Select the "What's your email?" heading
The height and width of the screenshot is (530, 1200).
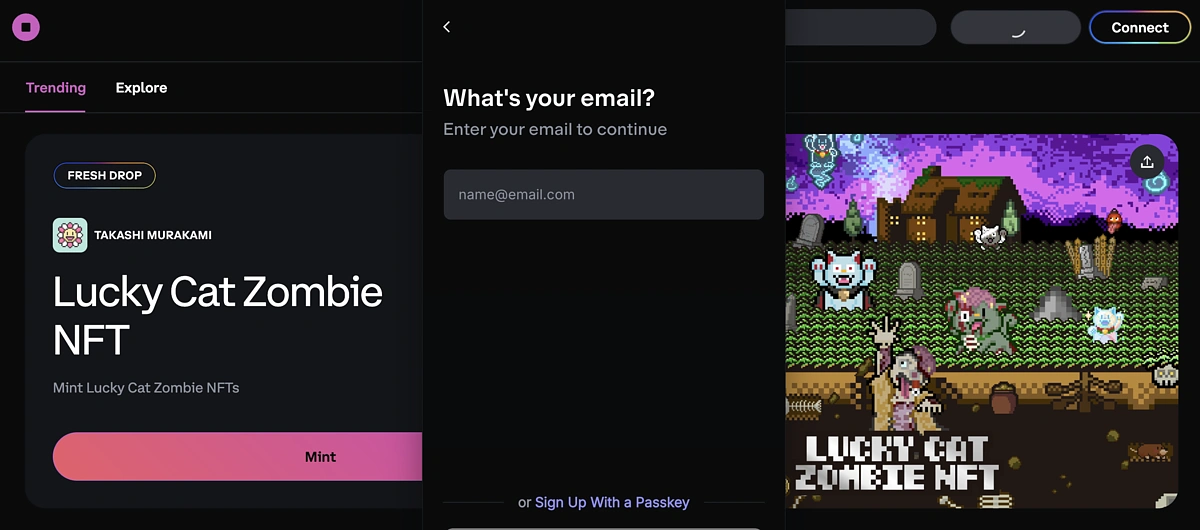tap(549, 98)
